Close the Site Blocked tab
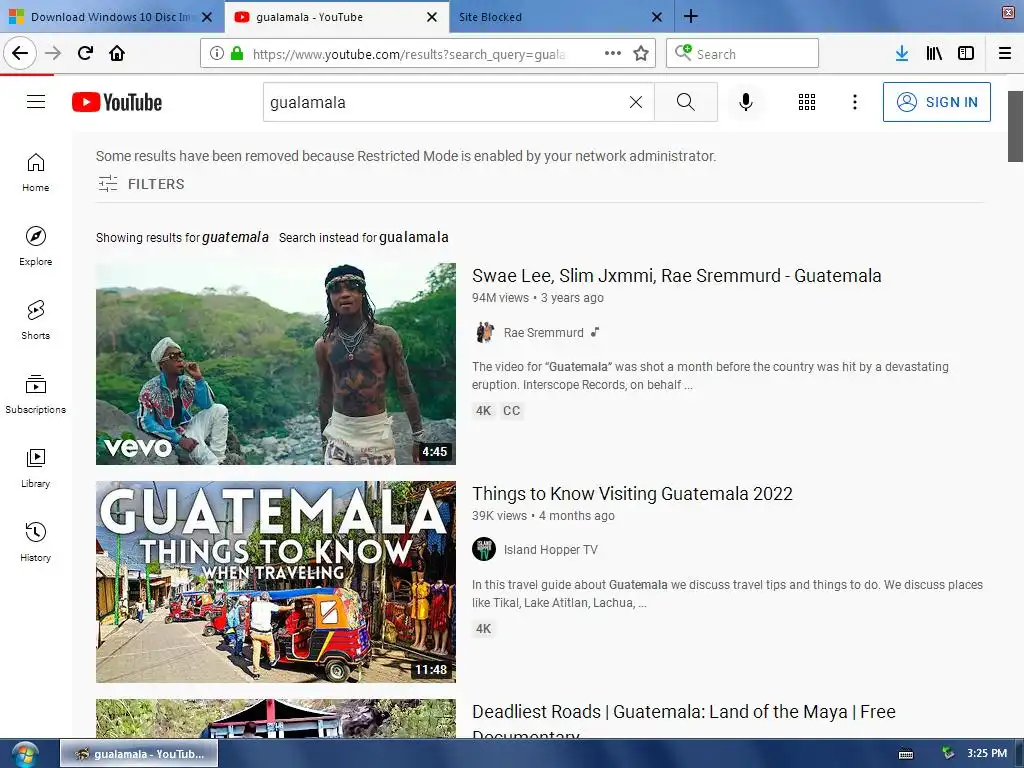The height and width of the screenshot is (768, 1024). tap(657, 17)
